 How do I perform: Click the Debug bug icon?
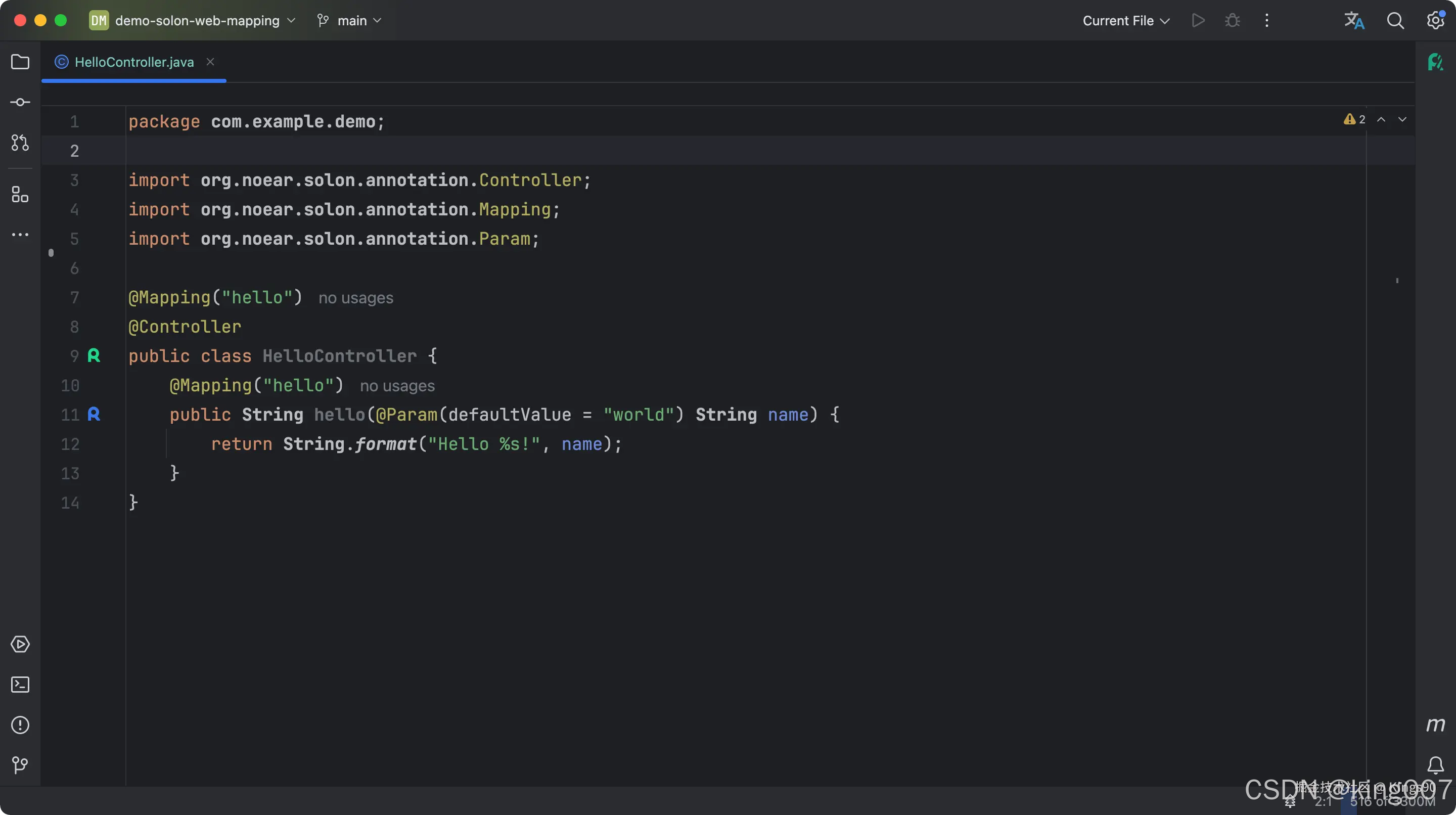[x=1232, y=21]
